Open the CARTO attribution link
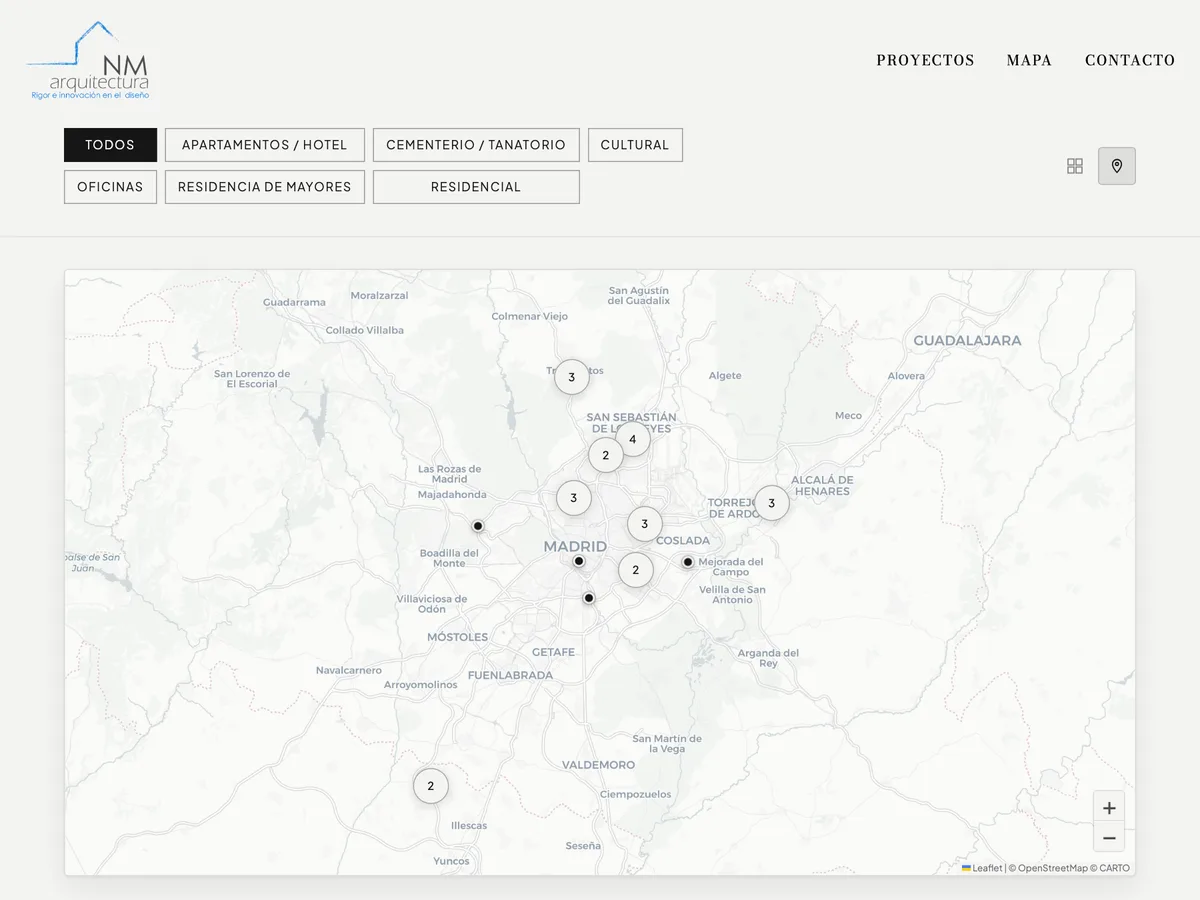This screenshot has width=1200, height=900. tap(1114, 868)
